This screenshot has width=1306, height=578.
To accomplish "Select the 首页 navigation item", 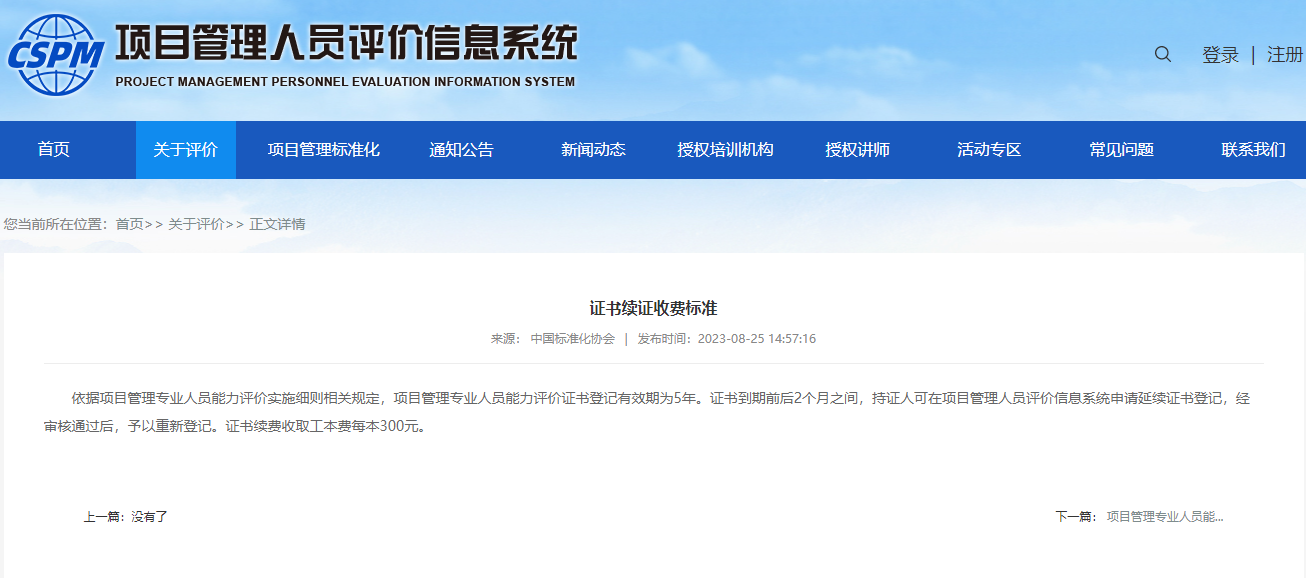I will [x=57, y=149].
